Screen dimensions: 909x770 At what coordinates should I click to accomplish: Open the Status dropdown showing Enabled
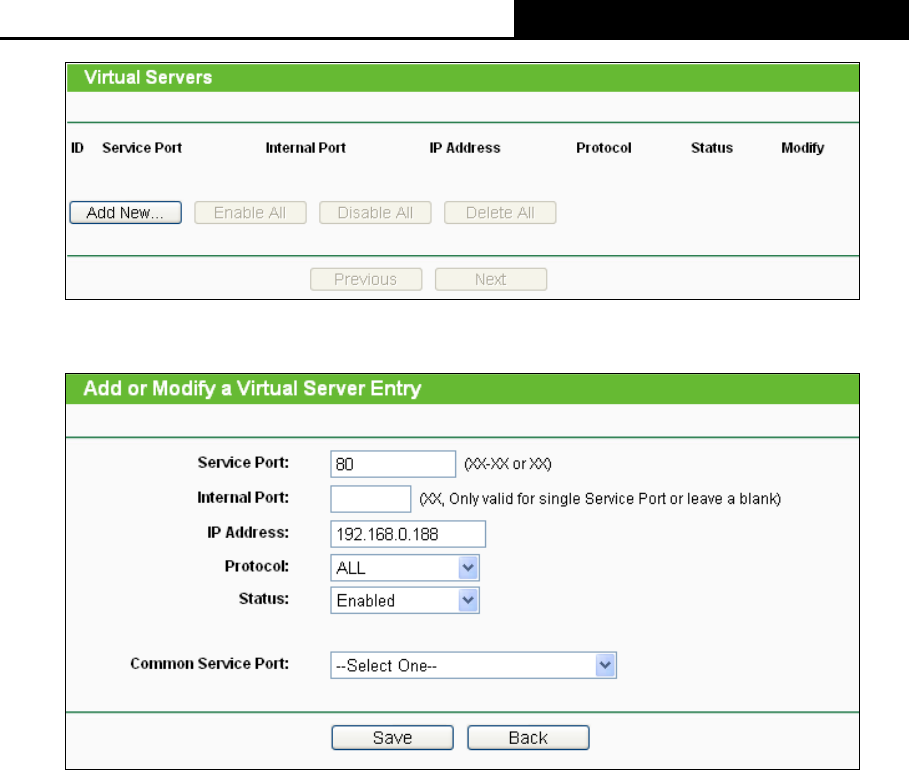[405, 600]
